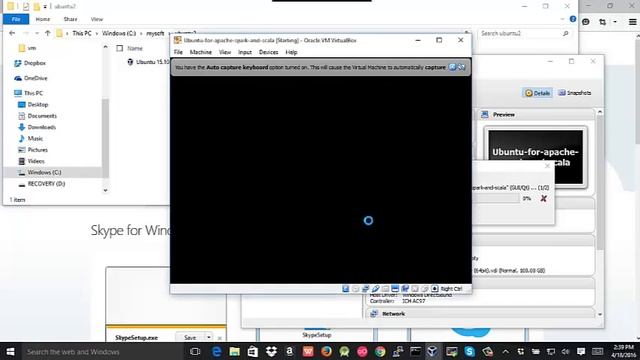Click the USB devices indicator in VM status bar

376,289
